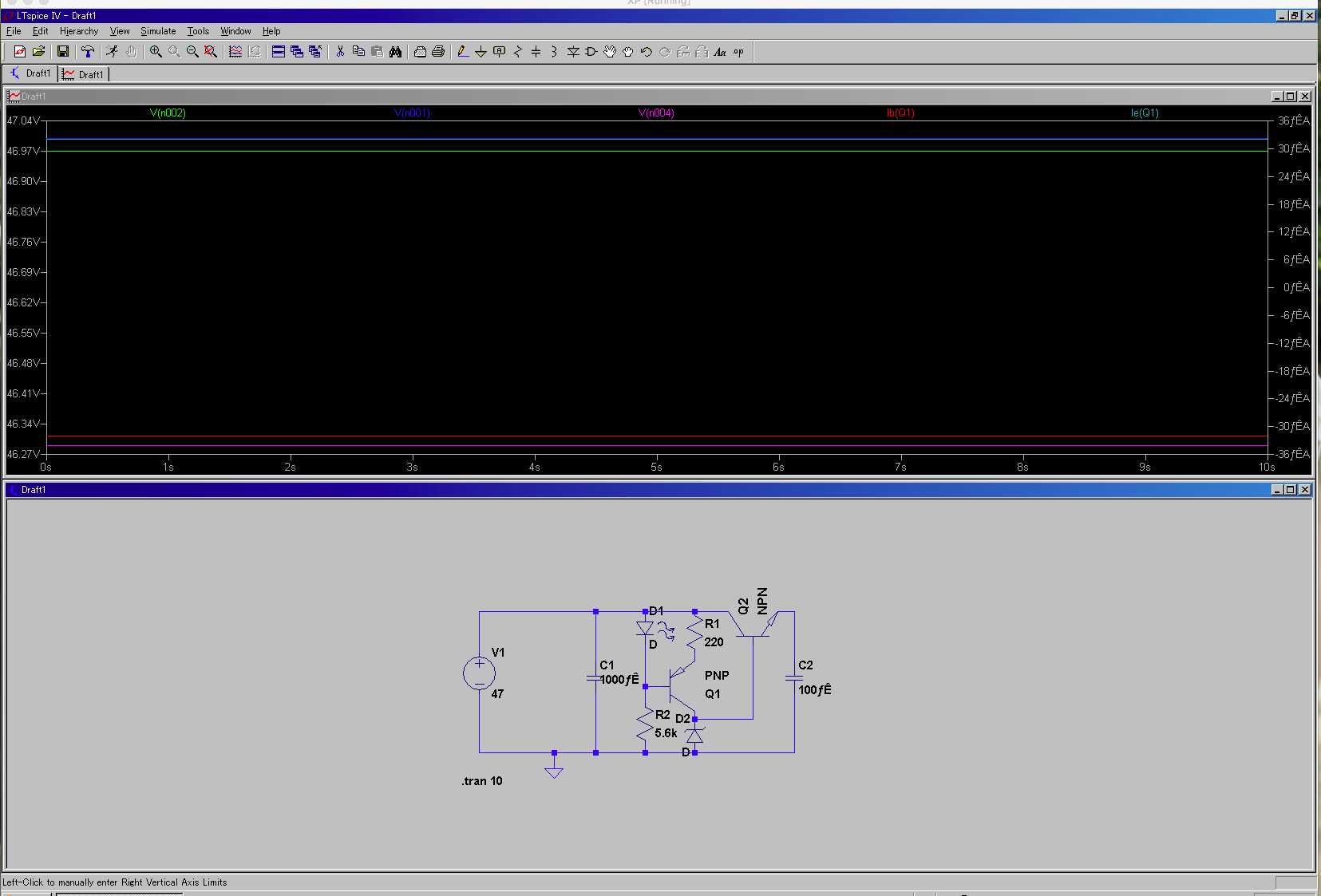Select the Ground symbol tool
The height and width of the screenshot is (896, 1321).
pyautogui.click(x=481, y=52)
